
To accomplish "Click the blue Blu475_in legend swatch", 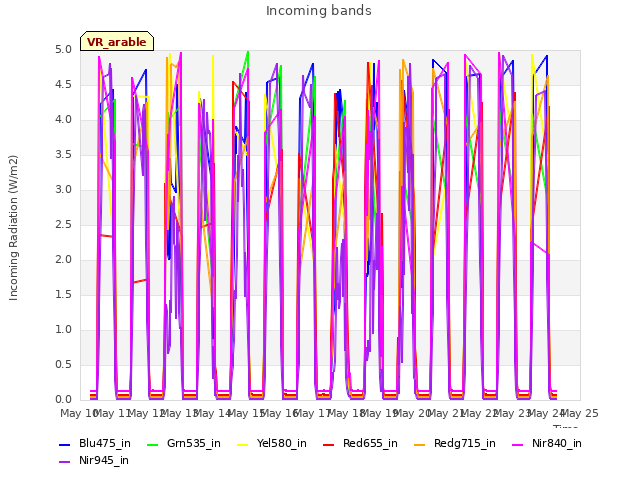I will [x=64, y=444].
